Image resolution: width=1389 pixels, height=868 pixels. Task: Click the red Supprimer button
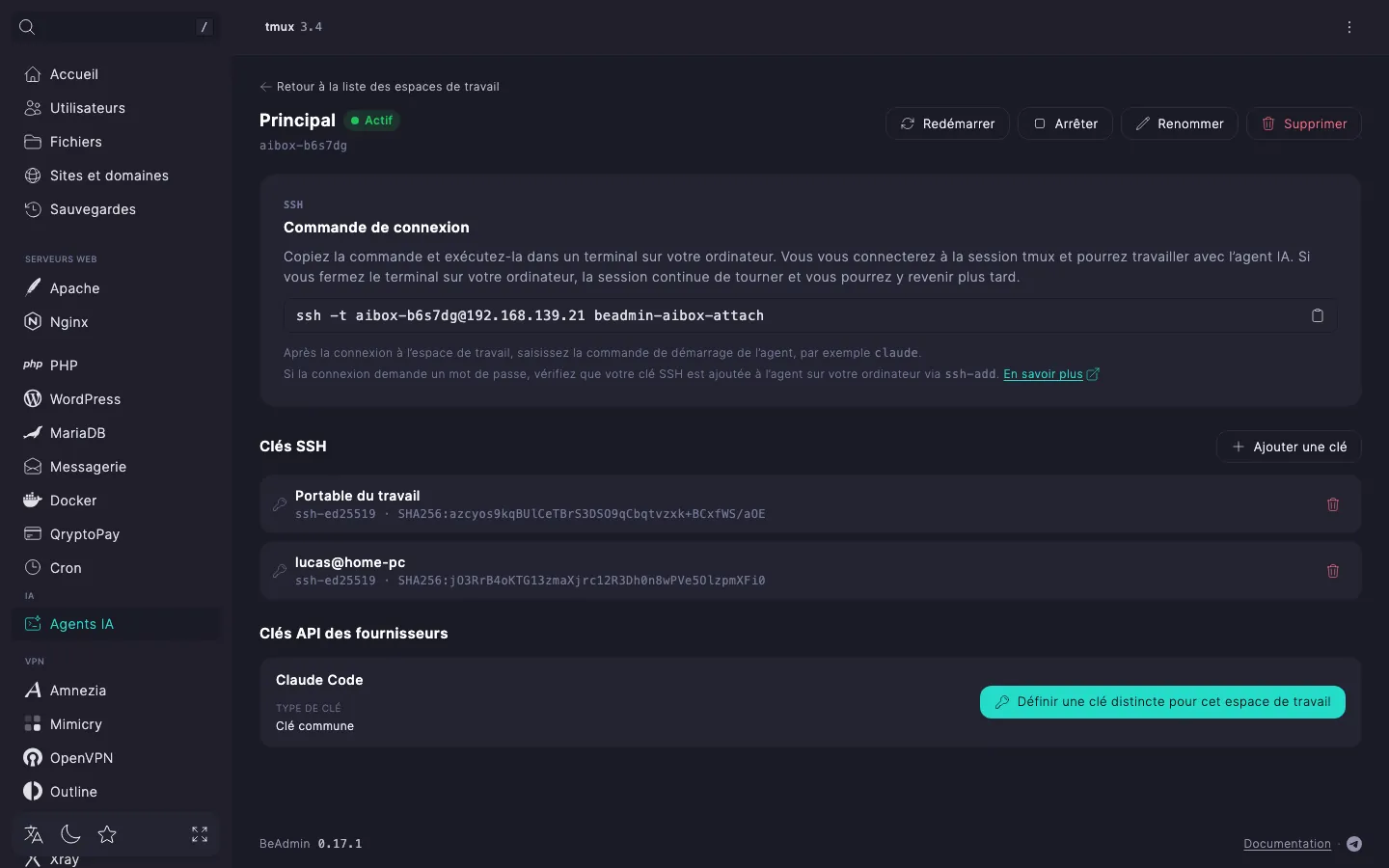[1304, 123]
